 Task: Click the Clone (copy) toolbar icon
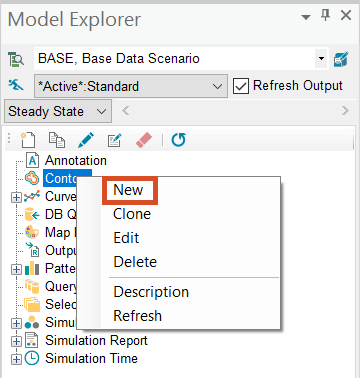[x=57, y=140]
